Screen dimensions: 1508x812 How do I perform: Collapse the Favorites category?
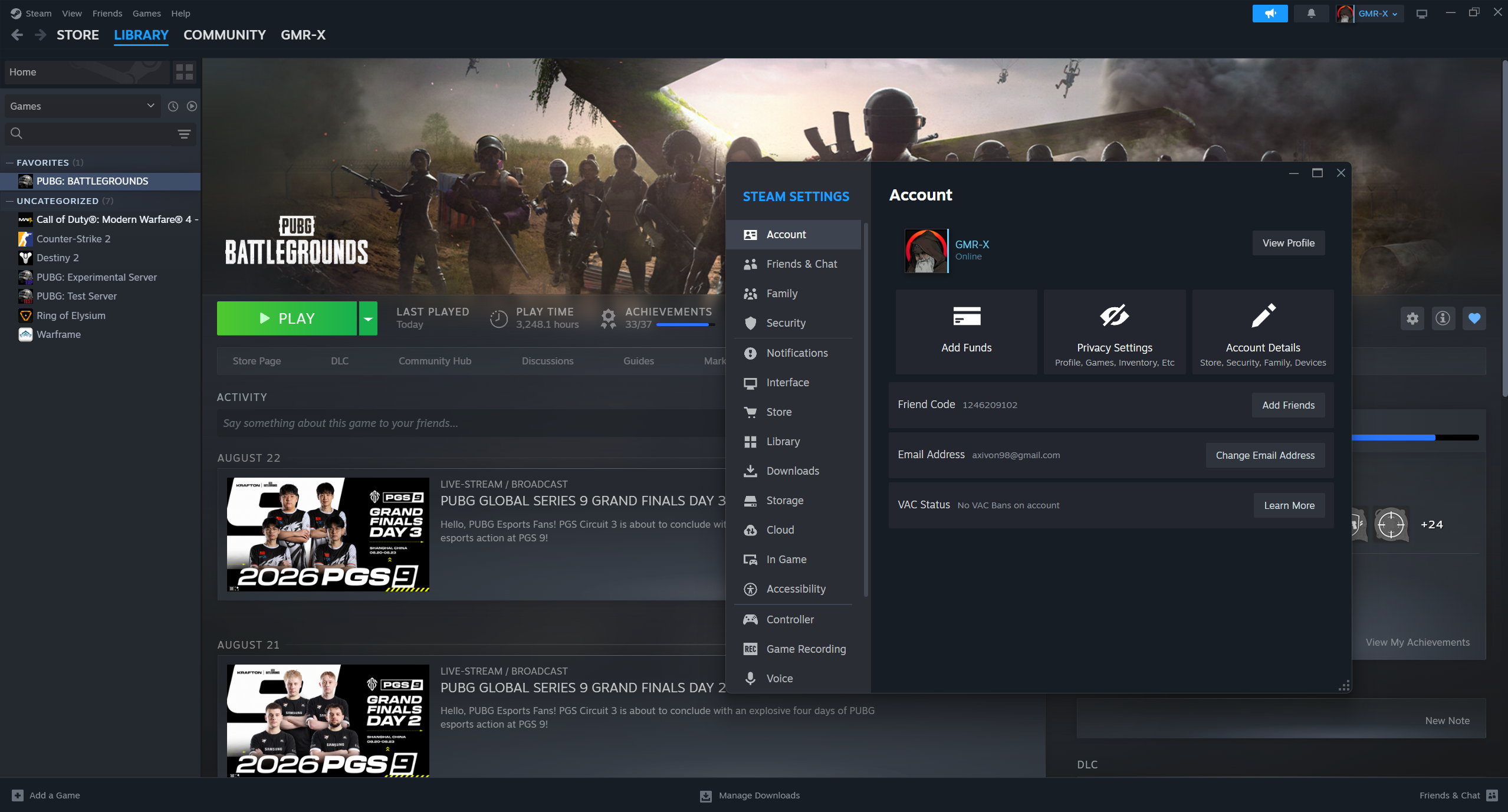click(x=9, y=163)
